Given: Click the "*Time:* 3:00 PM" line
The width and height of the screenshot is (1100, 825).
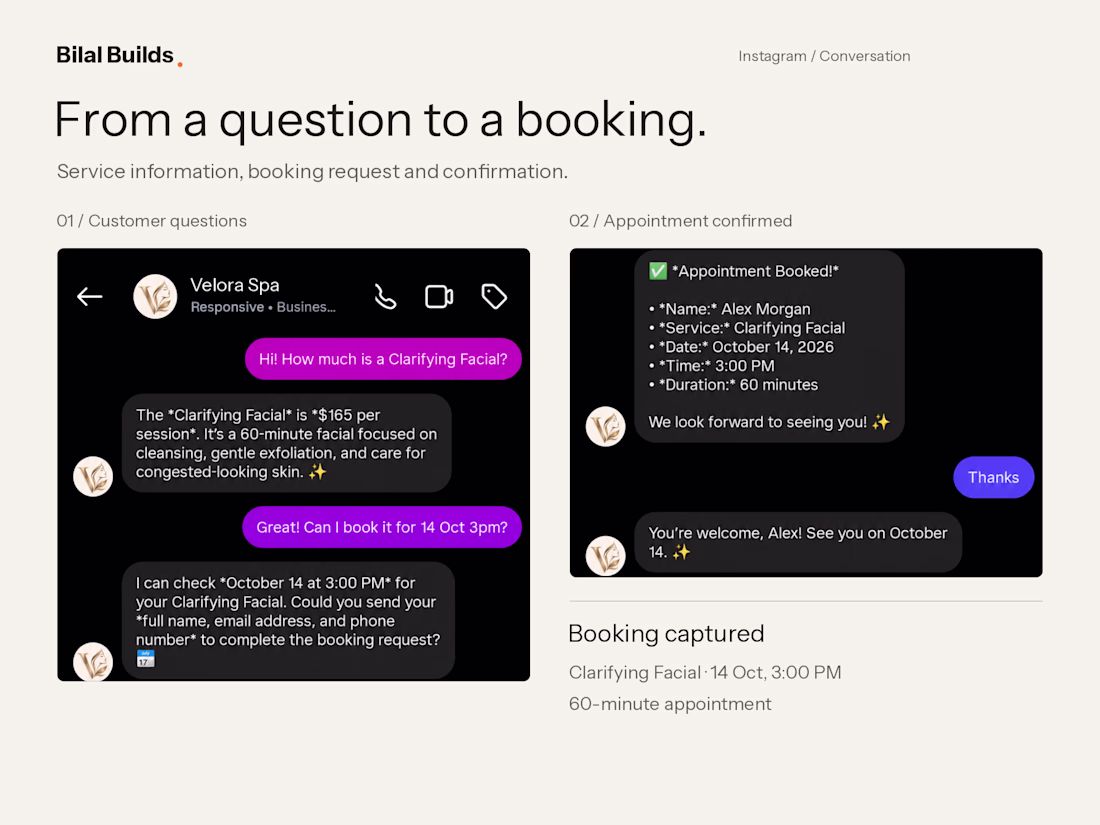Looking at the screenshot, I should [x=712, y=366].
